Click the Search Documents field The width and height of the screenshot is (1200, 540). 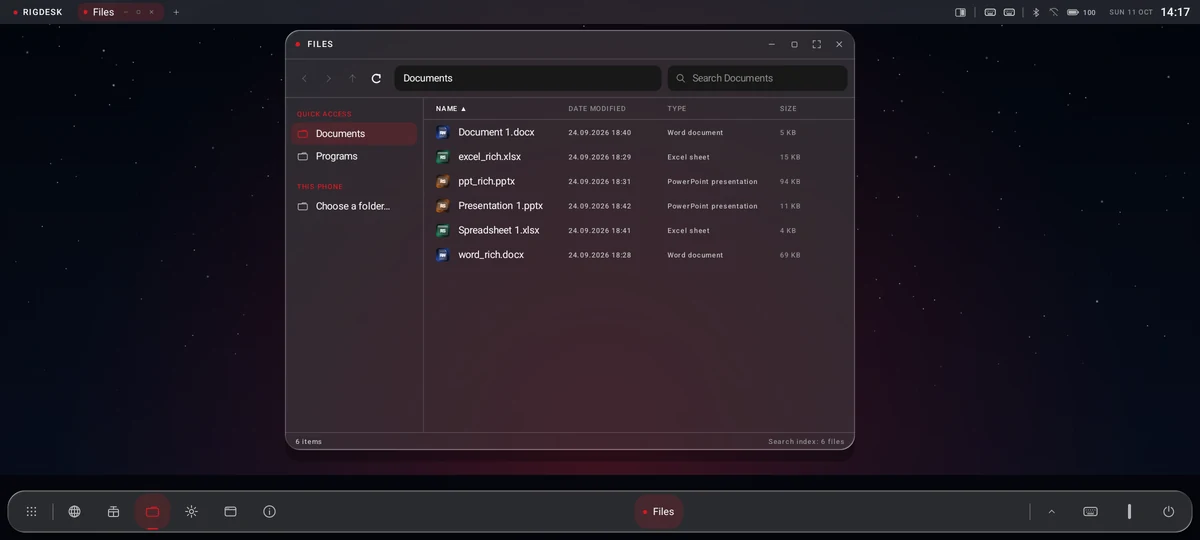757,78
